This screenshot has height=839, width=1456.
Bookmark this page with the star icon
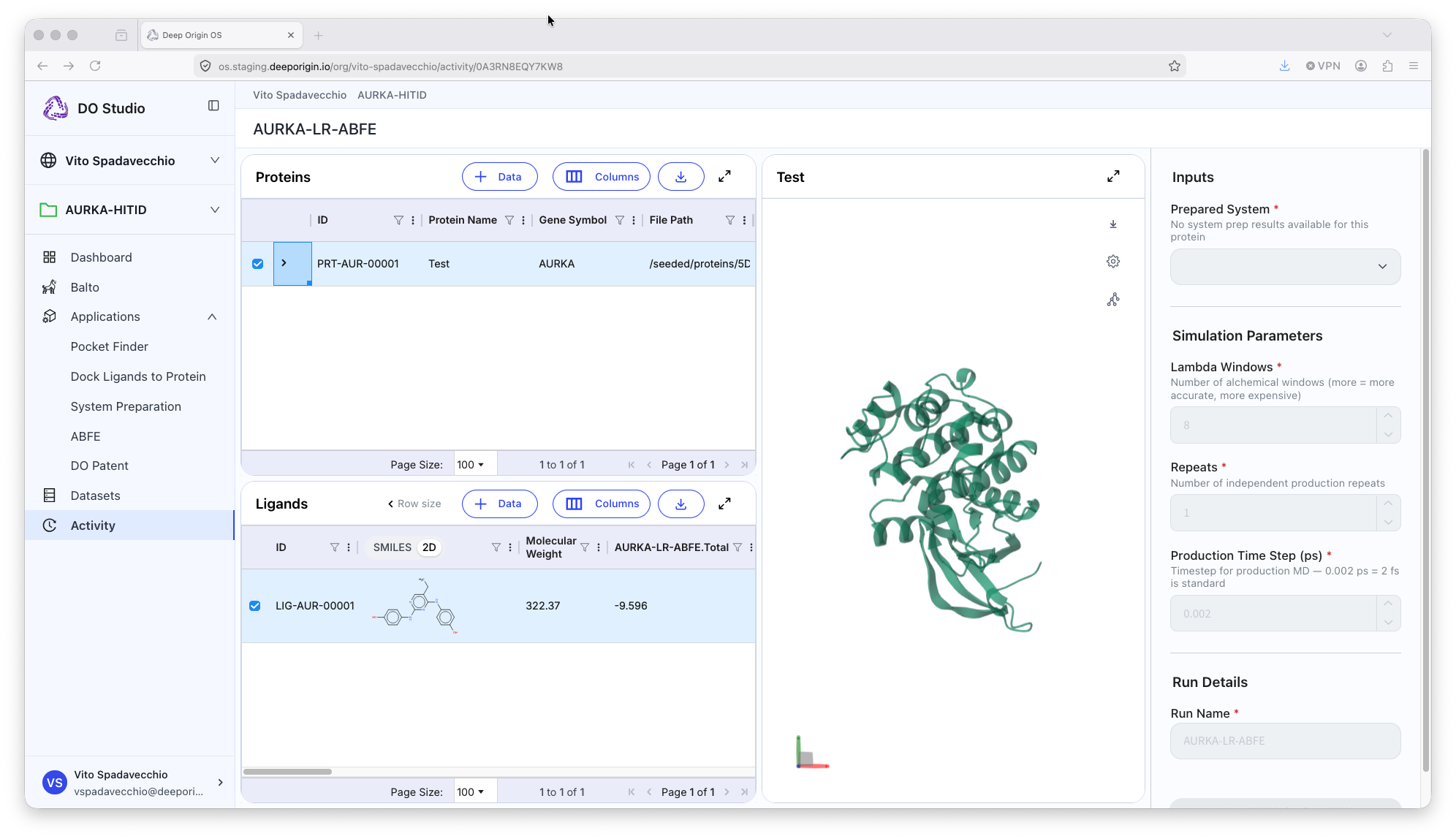point(1175,66)
